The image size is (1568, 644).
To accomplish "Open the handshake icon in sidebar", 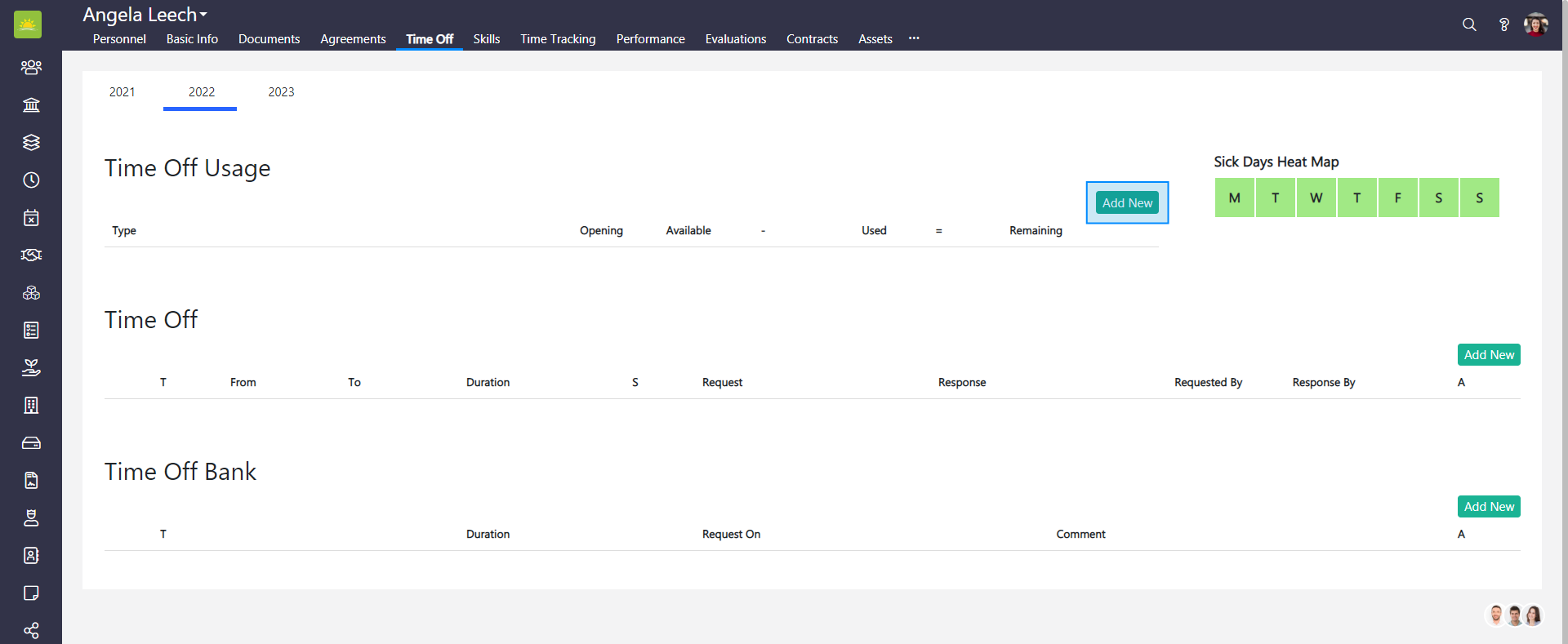I will pos(31,255).
